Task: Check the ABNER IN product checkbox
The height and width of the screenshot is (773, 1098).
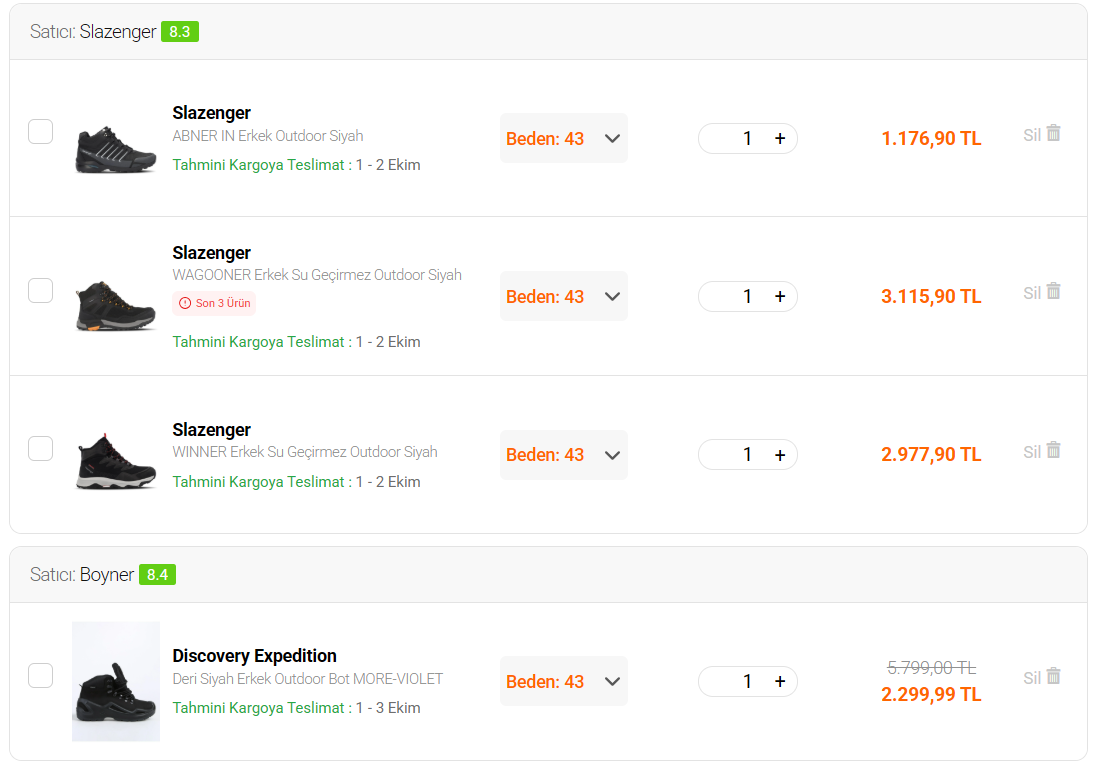Action: pos(41,132)
